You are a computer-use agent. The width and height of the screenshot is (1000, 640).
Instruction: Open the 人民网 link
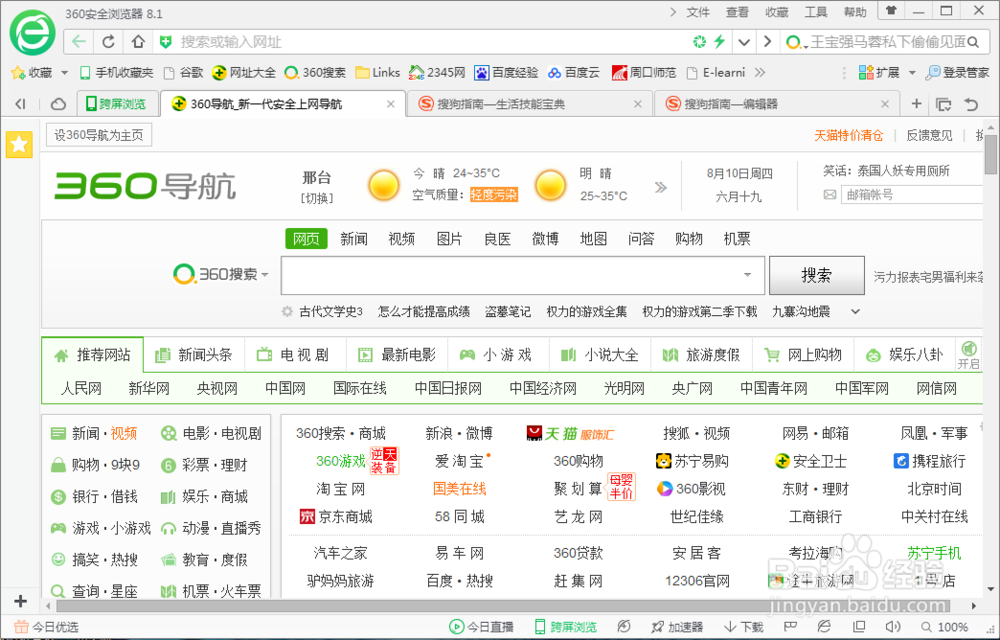(81, 388)
